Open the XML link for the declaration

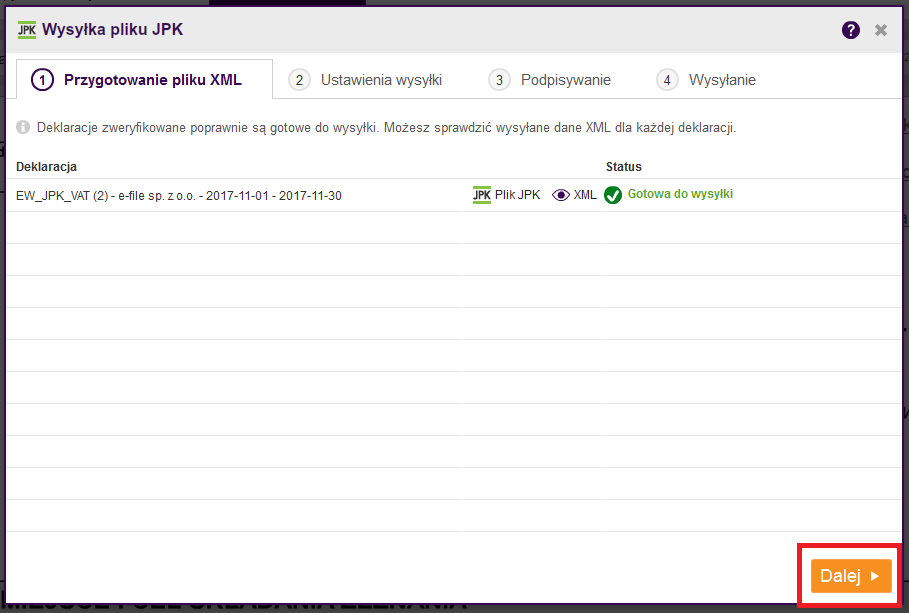585,195
